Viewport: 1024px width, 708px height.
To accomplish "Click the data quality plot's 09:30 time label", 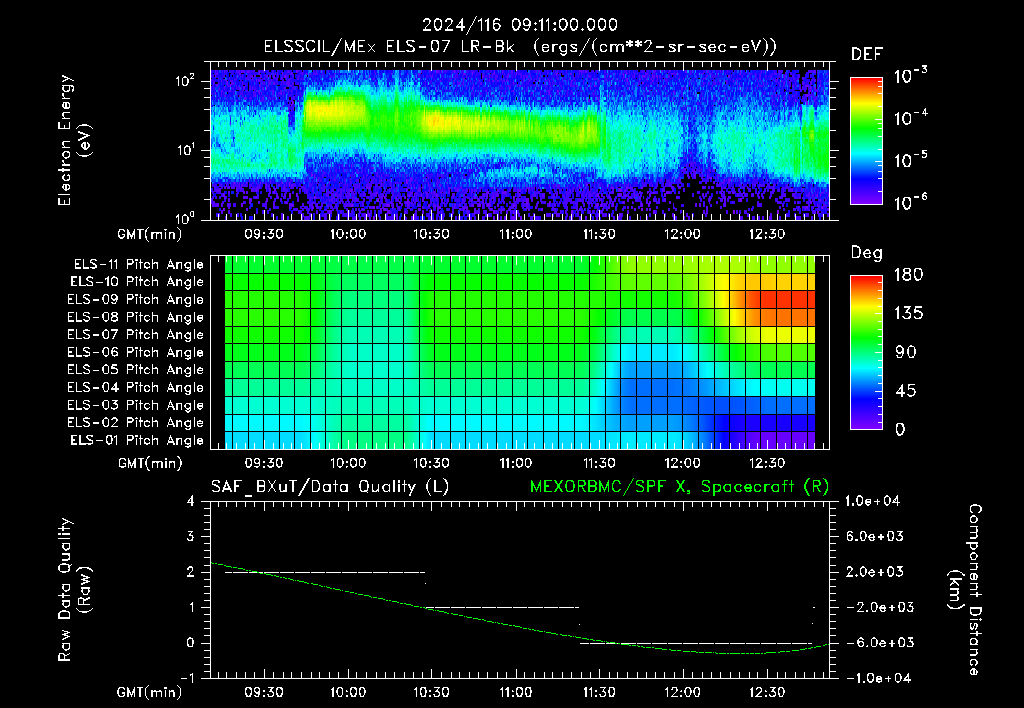I will (x=264, y=692).
